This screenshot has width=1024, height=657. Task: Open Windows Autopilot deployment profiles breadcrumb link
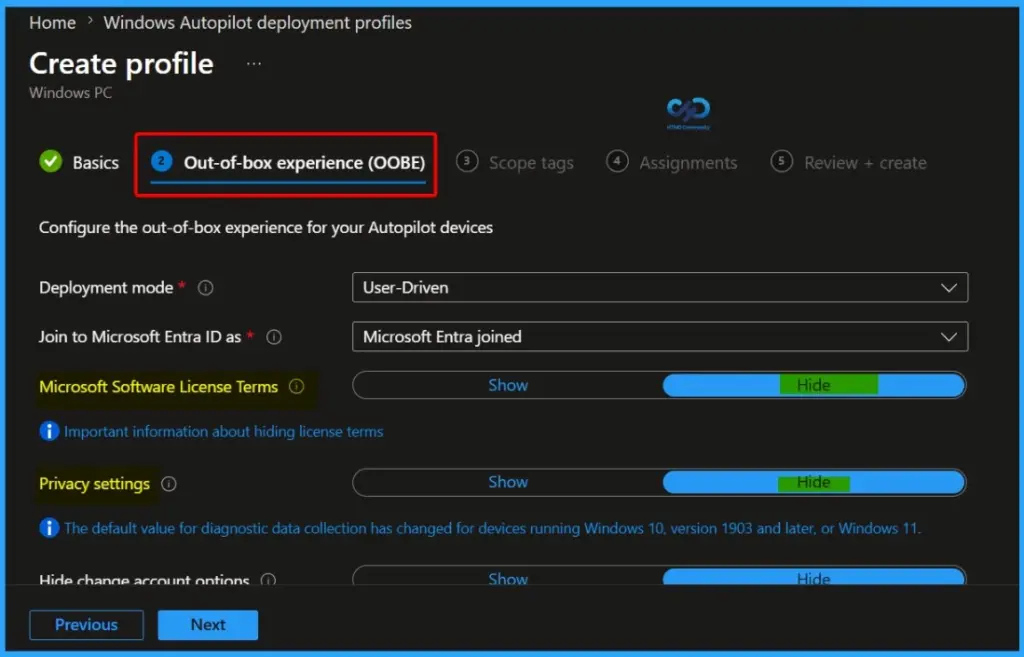pos(257,23)
